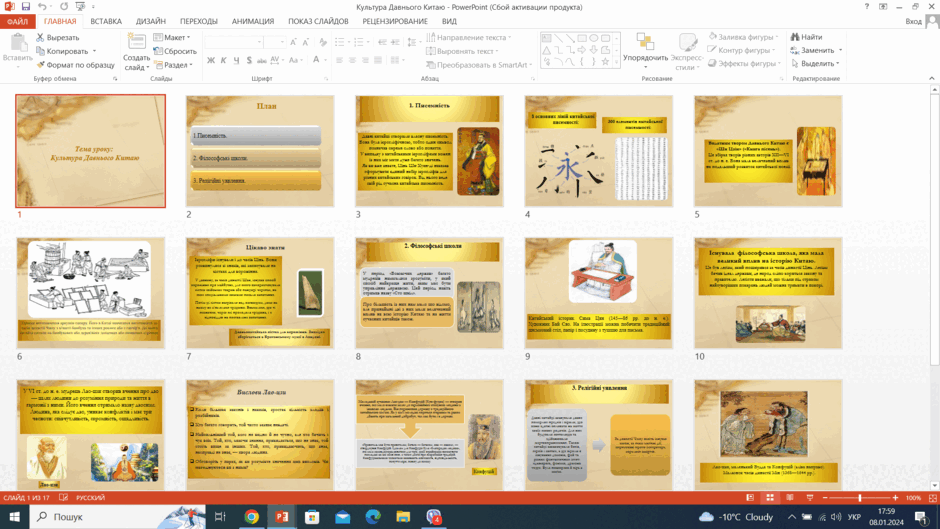The width and height of the screenshot is (940, 529).
Task: Select slide 8 Філософські школи thumbnail
Action: pyautogui.click(x=429, y=293)
